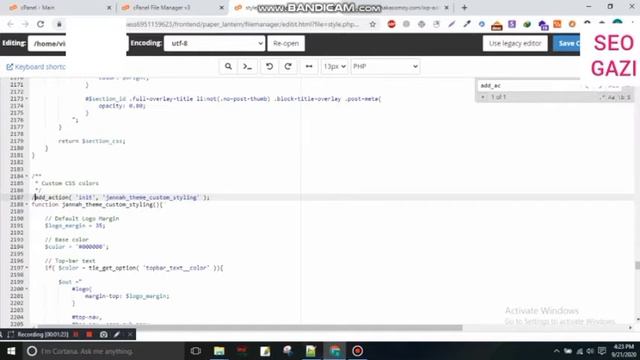Click the browser address bar URL
This screenshot has height=360, width=640.
243,24
